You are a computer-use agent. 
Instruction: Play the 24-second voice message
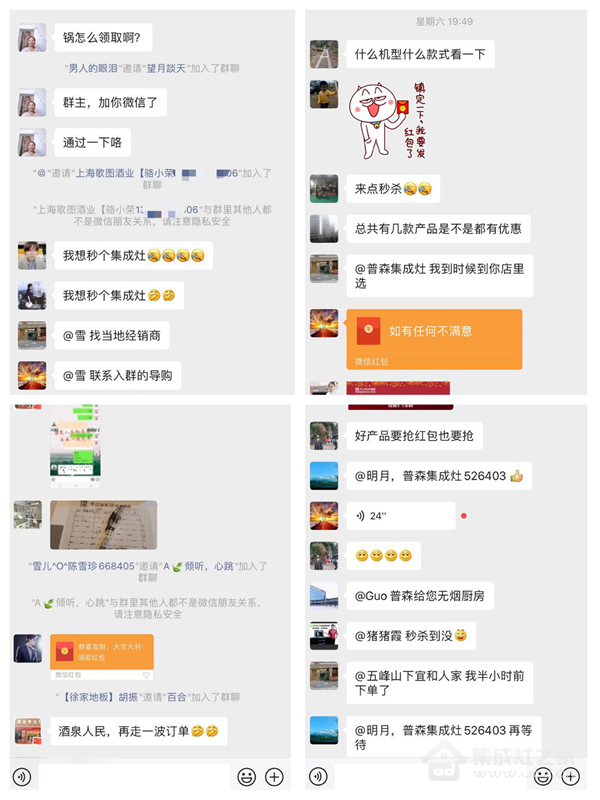point(401,516)
